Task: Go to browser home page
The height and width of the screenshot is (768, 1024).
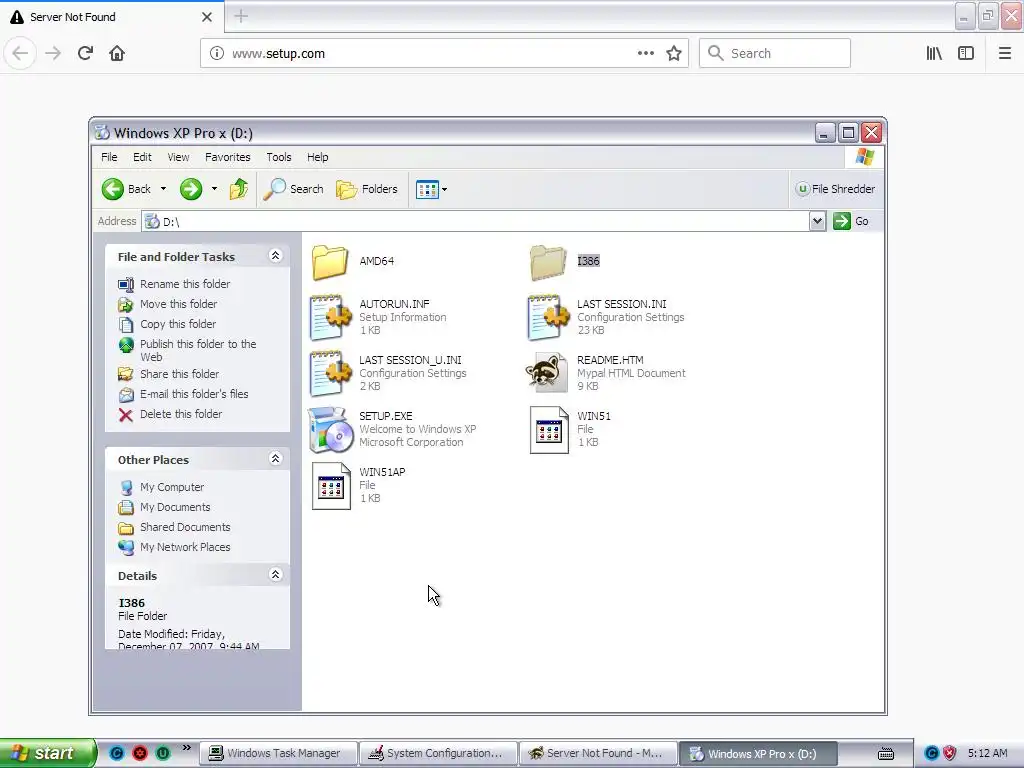Action: pyautogui.click(x=117, y=53)
